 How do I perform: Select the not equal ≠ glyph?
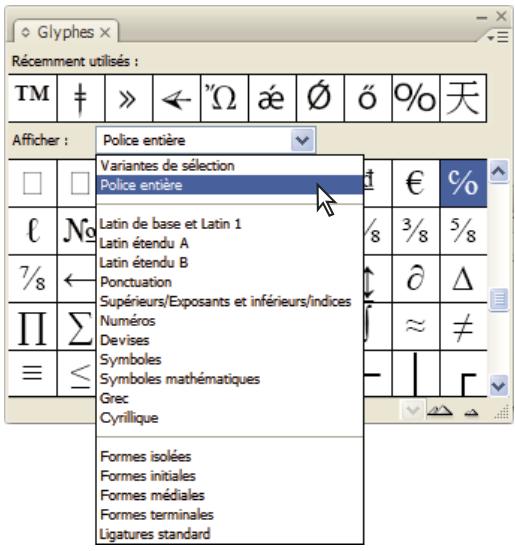463,326
